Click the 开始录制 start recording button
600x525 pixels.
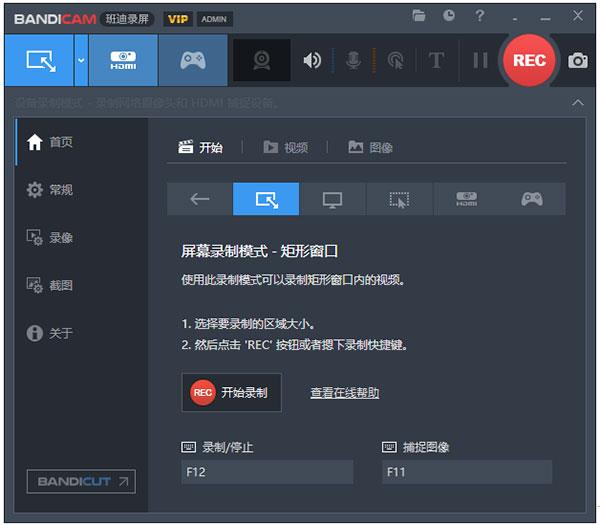(232, 392)
